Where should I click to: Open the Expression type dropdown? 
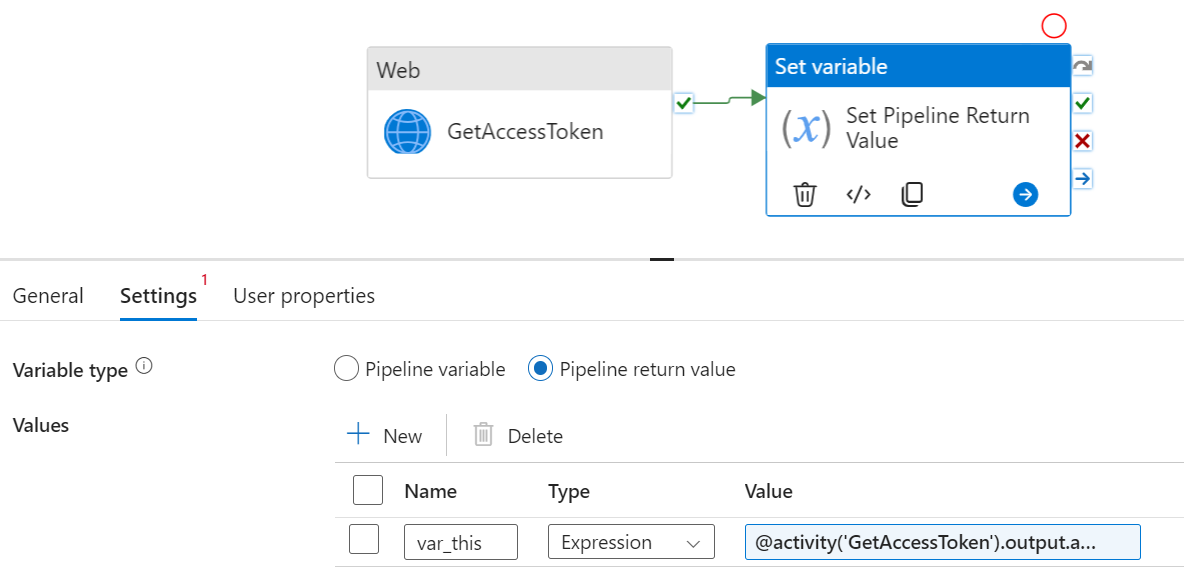point(631,541)
